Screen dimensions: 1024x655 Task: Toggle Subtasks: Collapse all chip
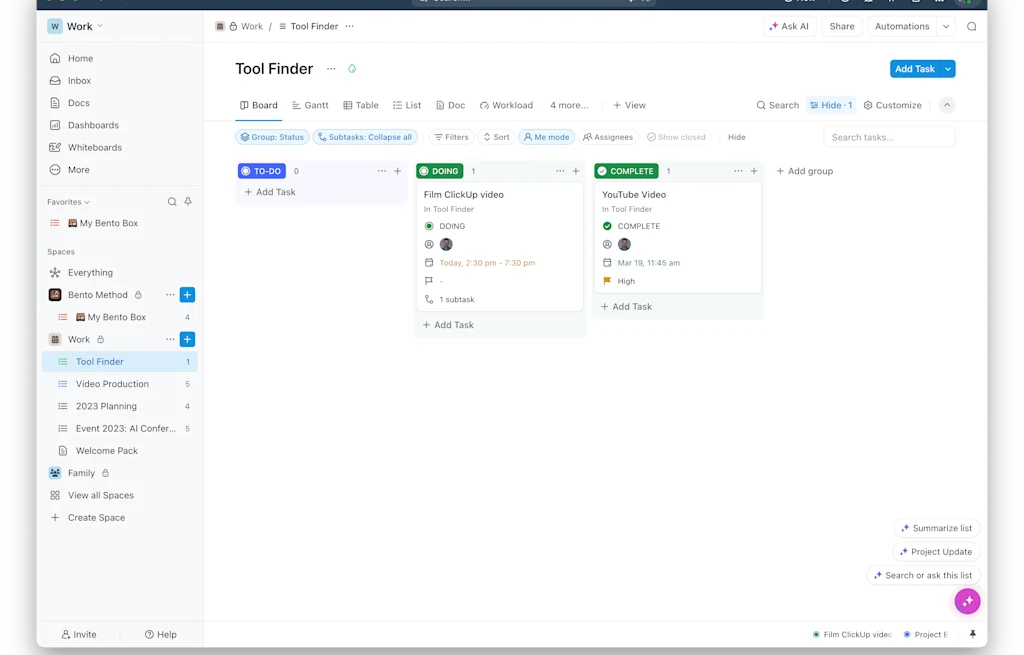click(364, 137)
